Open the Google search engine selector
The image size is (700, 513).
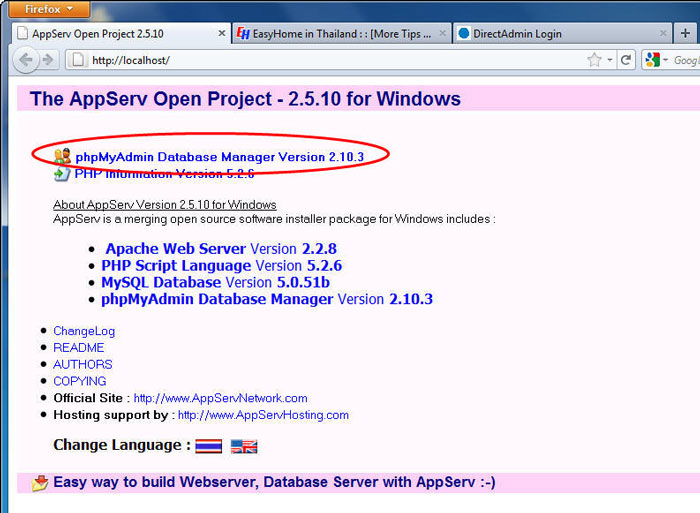tap(656, 60)
